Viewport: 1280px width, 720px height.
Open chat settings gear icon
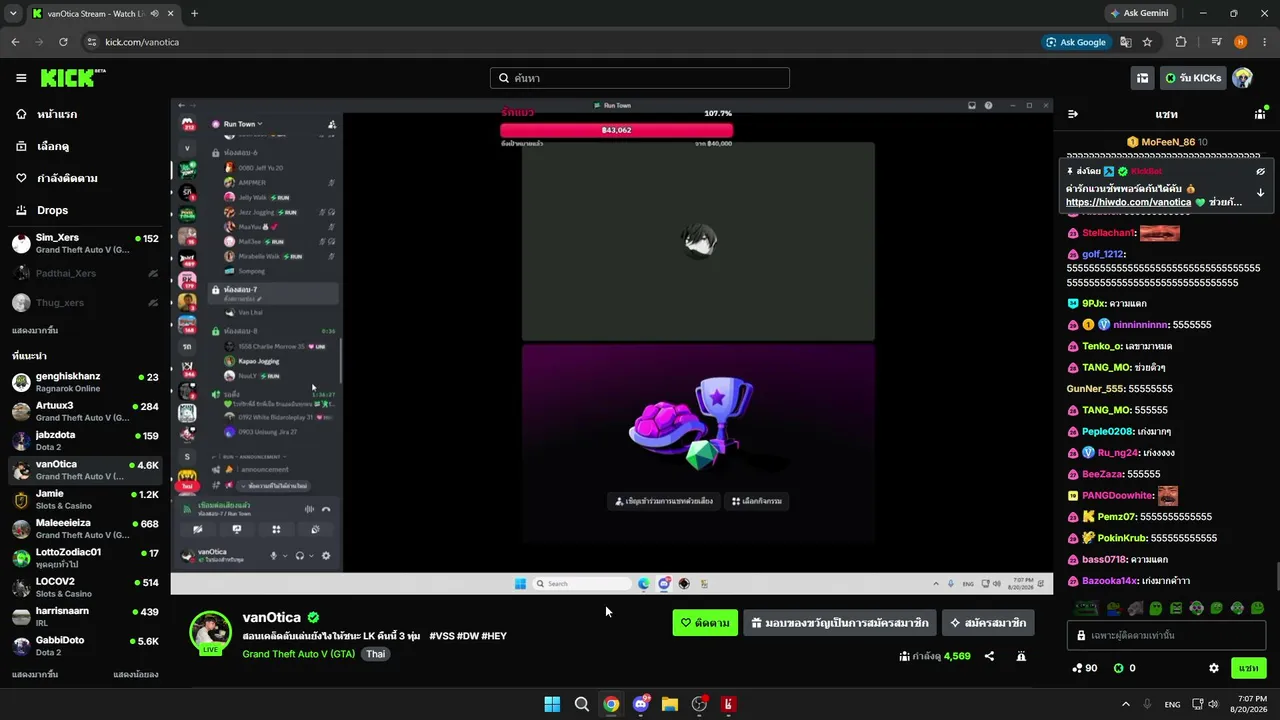tap(1214, 668)
